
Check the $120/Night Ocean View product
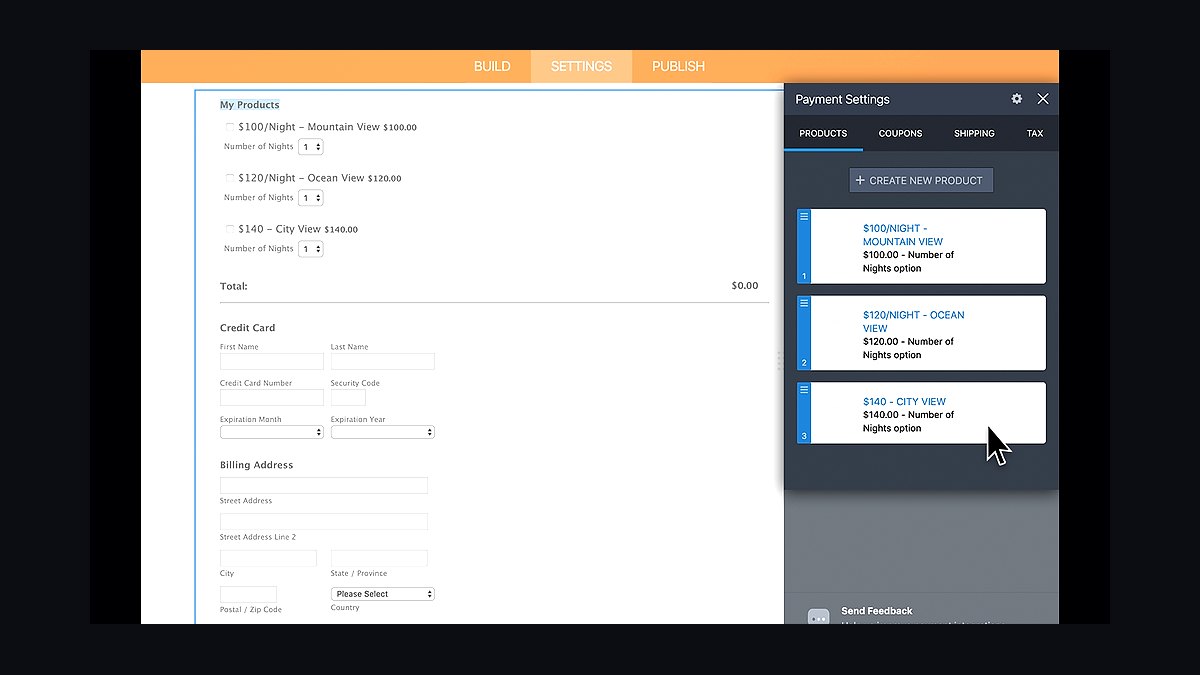pos(230,178)
